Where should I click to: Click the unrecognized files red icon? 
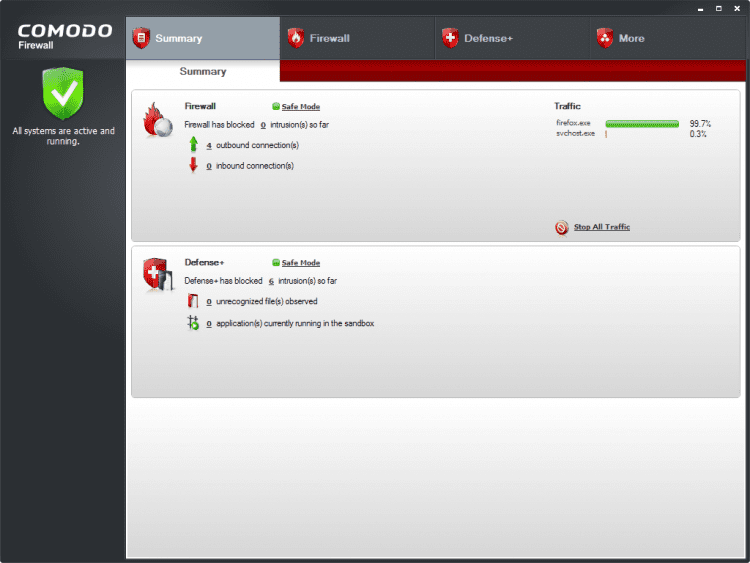[193, 301]
